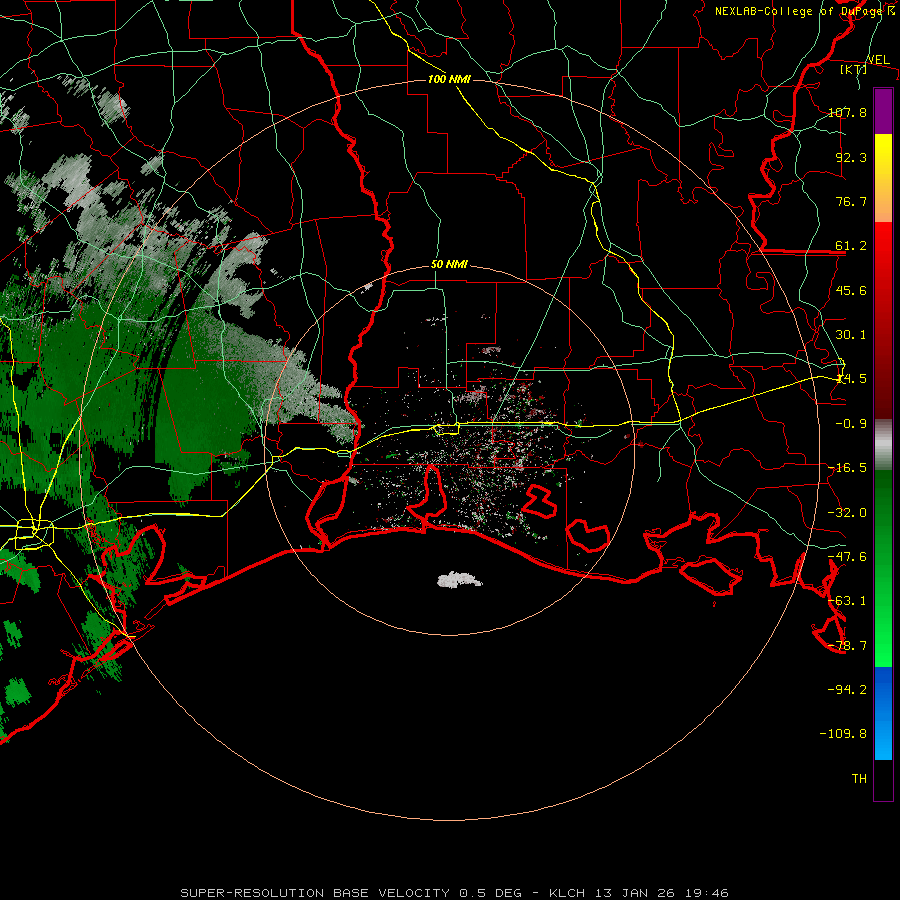Click the -0.9 scale value

tap(851, 424)
